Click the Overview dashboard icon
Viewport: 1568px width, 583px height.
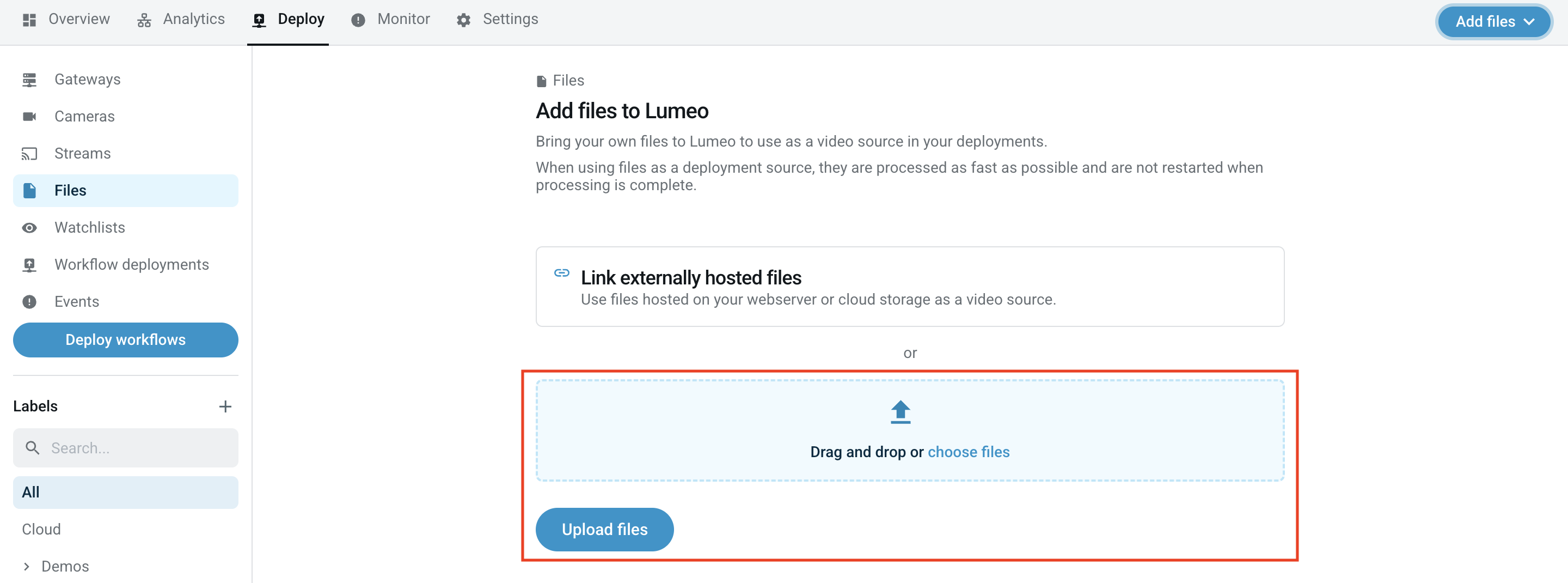(x=29, y=20)
